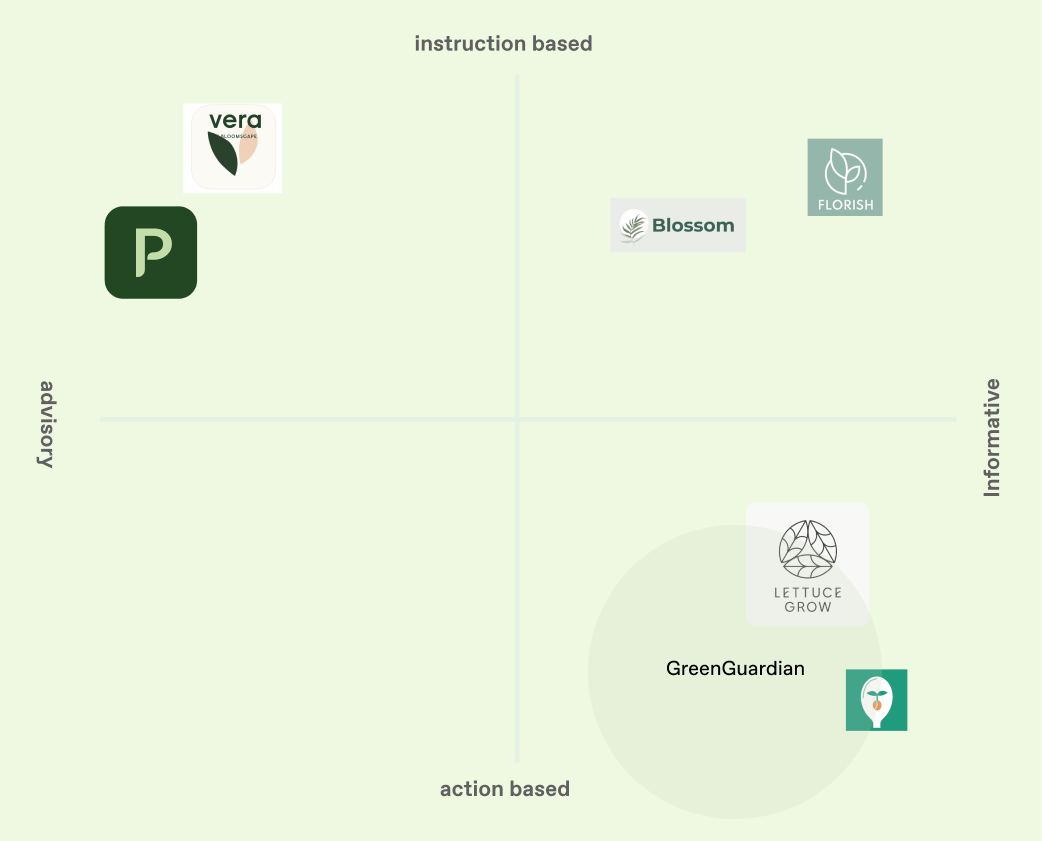Viewport: 1042px width, 841px height.
Task: Select the Florish leaf logo
Action: click(x=845, y=177)
